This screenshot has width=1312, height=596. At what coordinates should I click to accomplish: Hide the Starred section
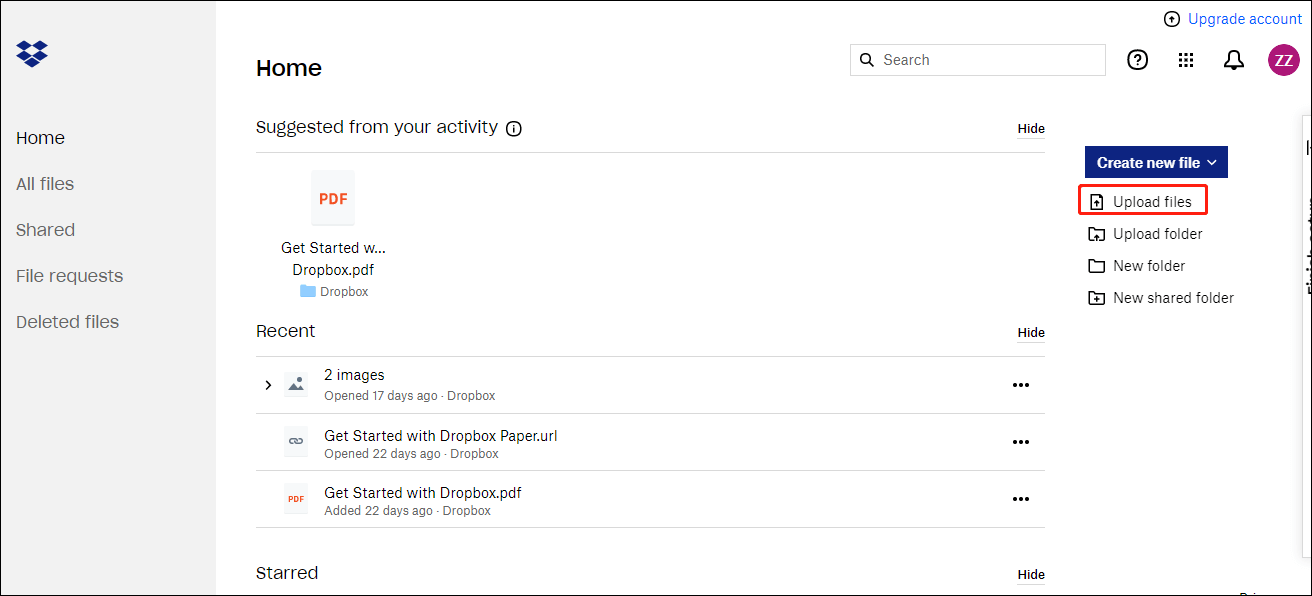tap(1030, 574)
